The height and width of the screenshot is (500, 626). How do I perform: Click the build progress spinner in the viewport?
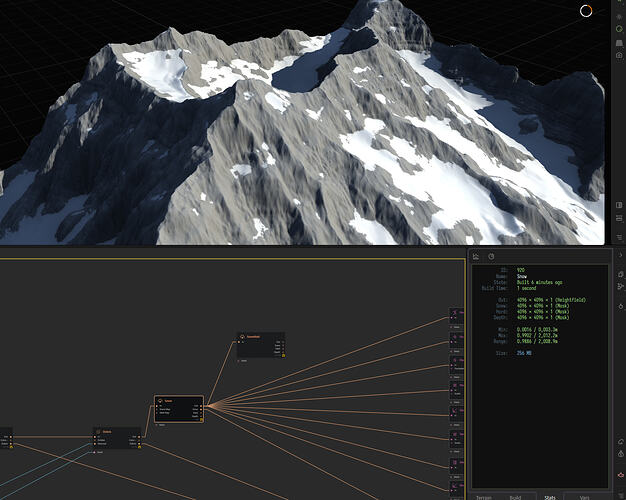pyautogui.click(x=586, y=11)
